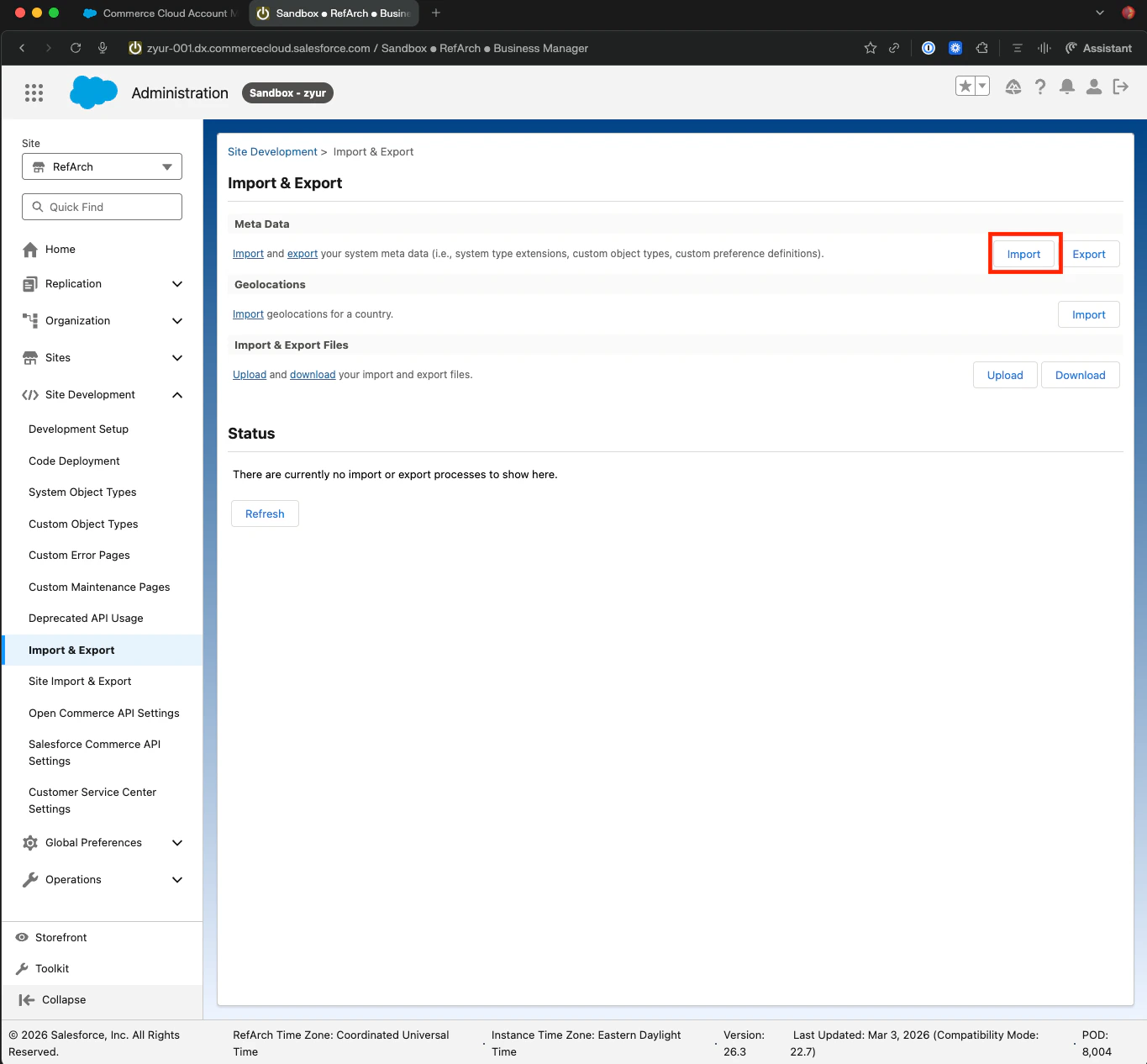
Task: Open the browser tab list chevron
Action: 1100,13
